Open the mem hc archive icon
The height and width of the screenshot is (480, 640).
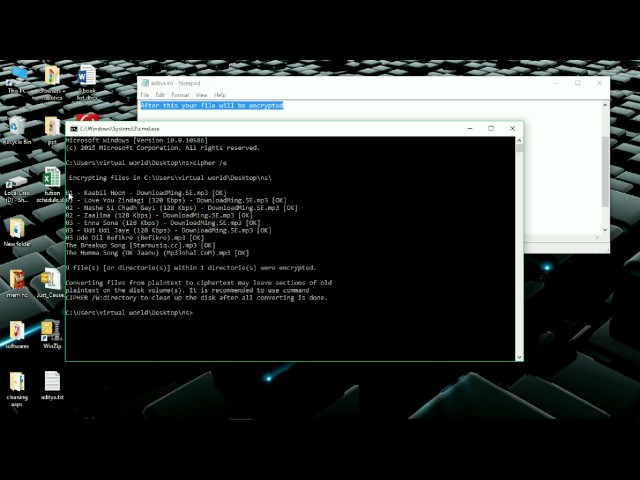tap(17, 283)
